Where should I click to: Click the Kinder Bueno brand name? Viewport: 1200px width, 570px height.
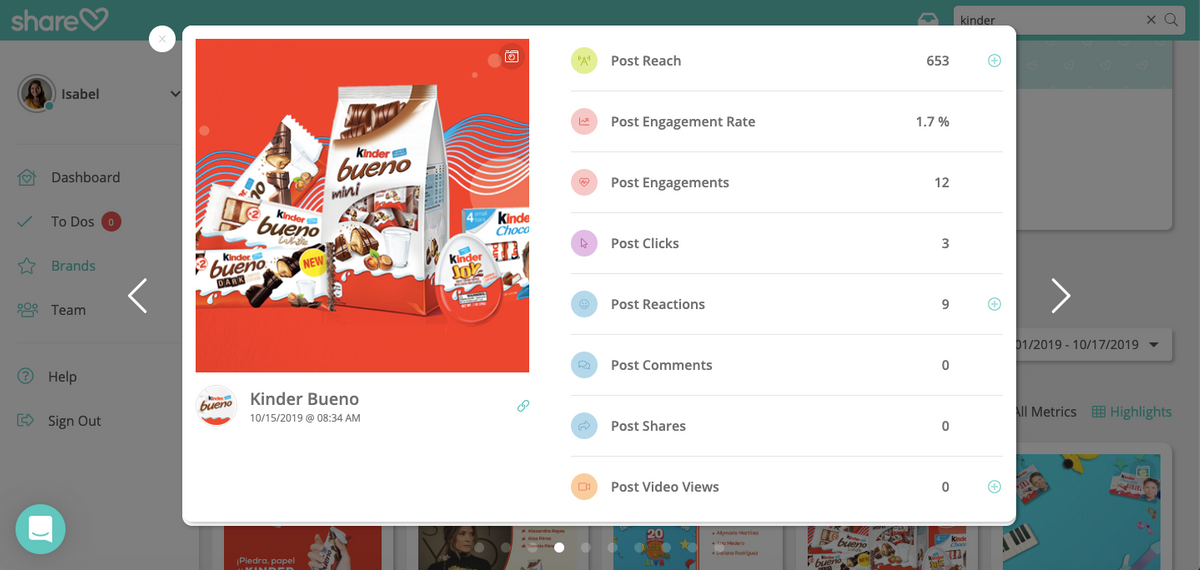pyautogui.click(x=304, y=399)
